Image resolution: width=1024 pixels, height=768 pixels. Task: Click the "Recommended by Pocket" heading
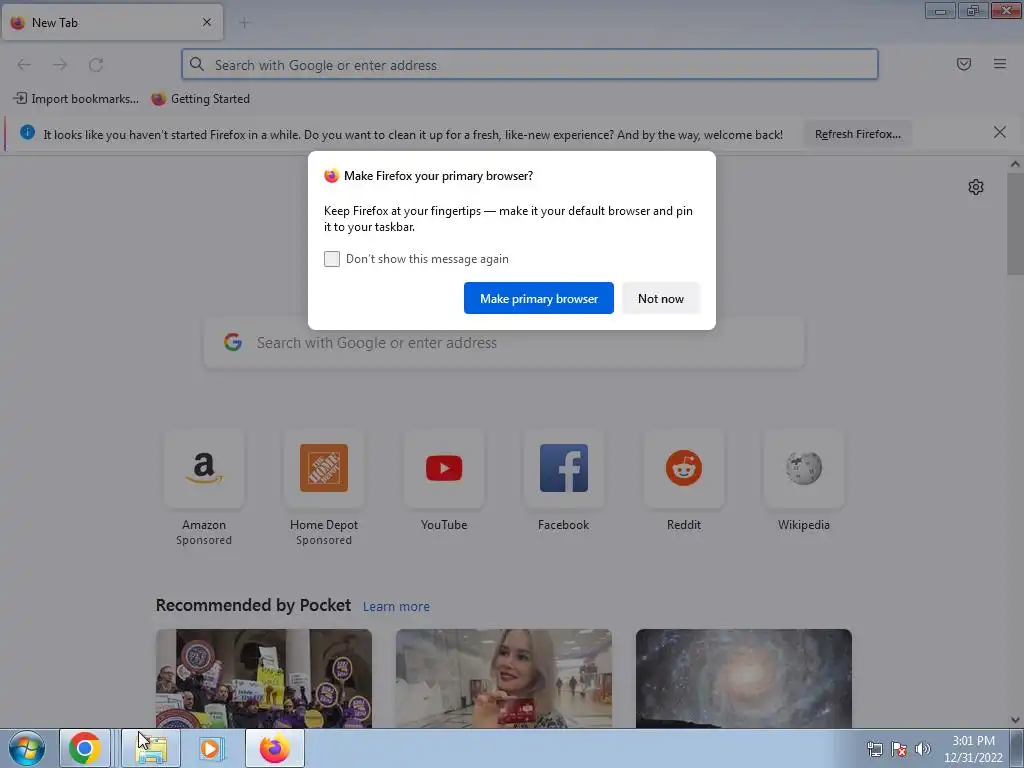(253, 605)
